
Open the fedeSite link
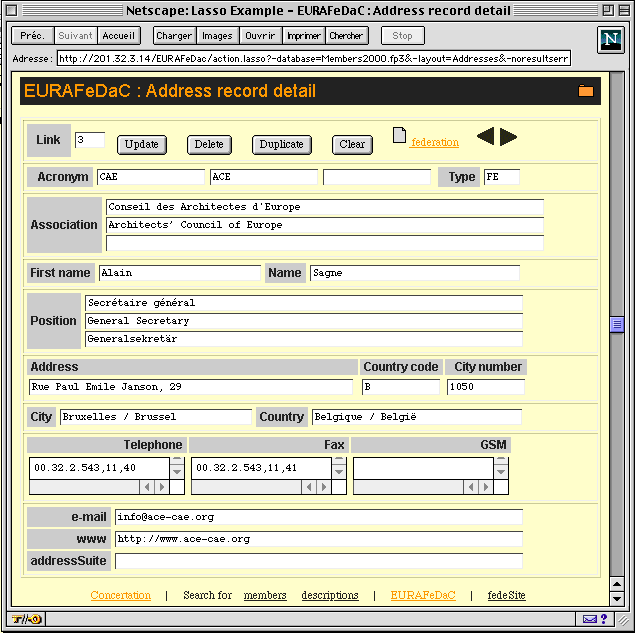pyautogui.click(x=507, y=595)
